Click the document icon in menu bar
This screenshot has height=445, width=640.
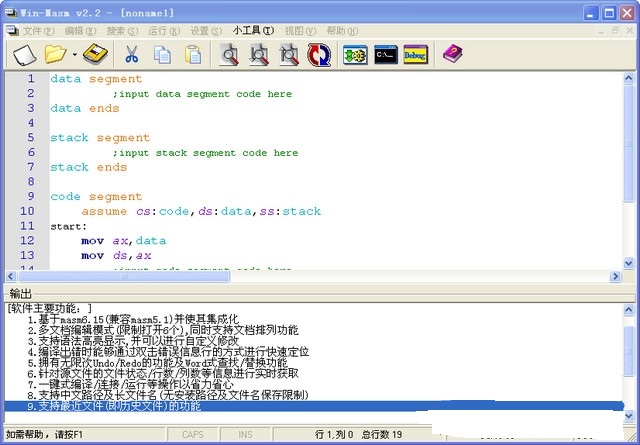pos(12,31)
